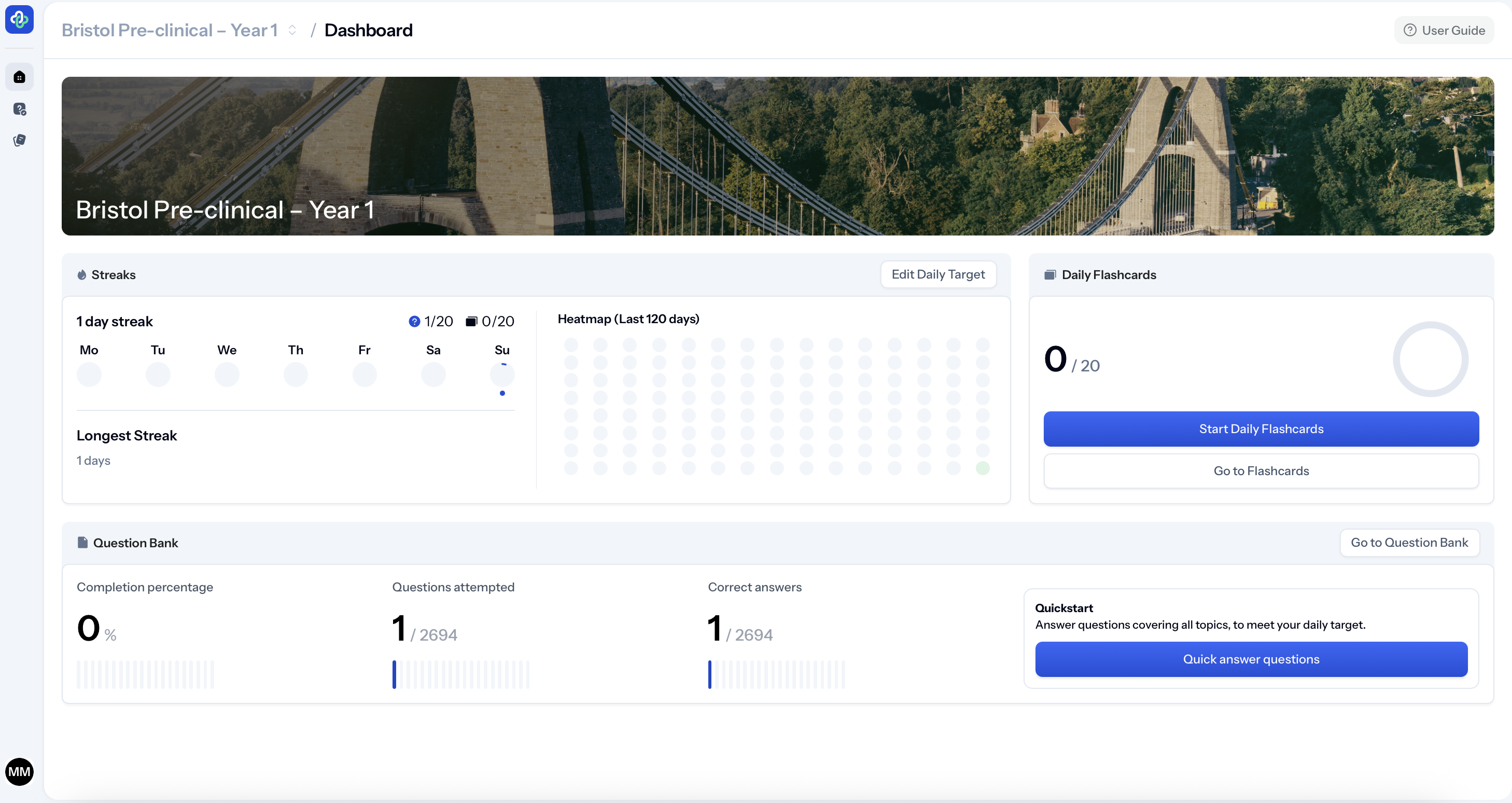Open the home dashboard sidebar icon
Screen dimensions: 1512x803
coord(19,77)
